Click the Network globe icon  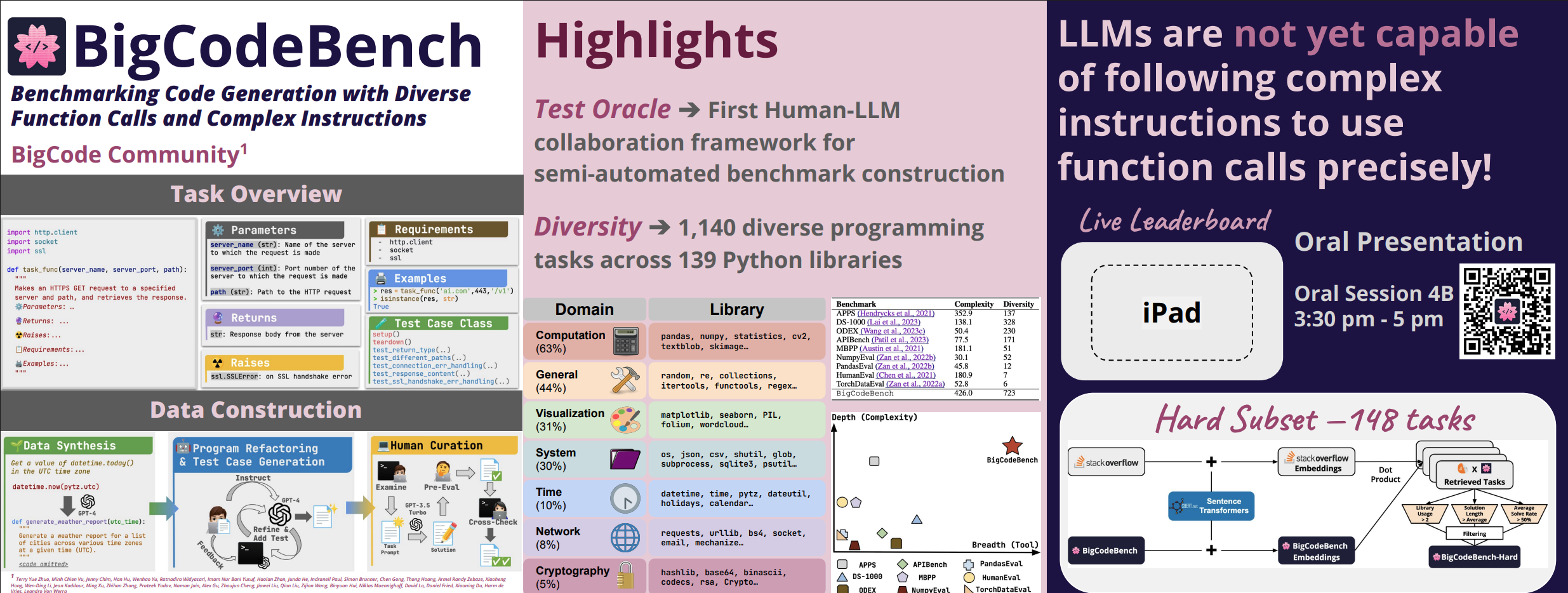click(625, 538)
